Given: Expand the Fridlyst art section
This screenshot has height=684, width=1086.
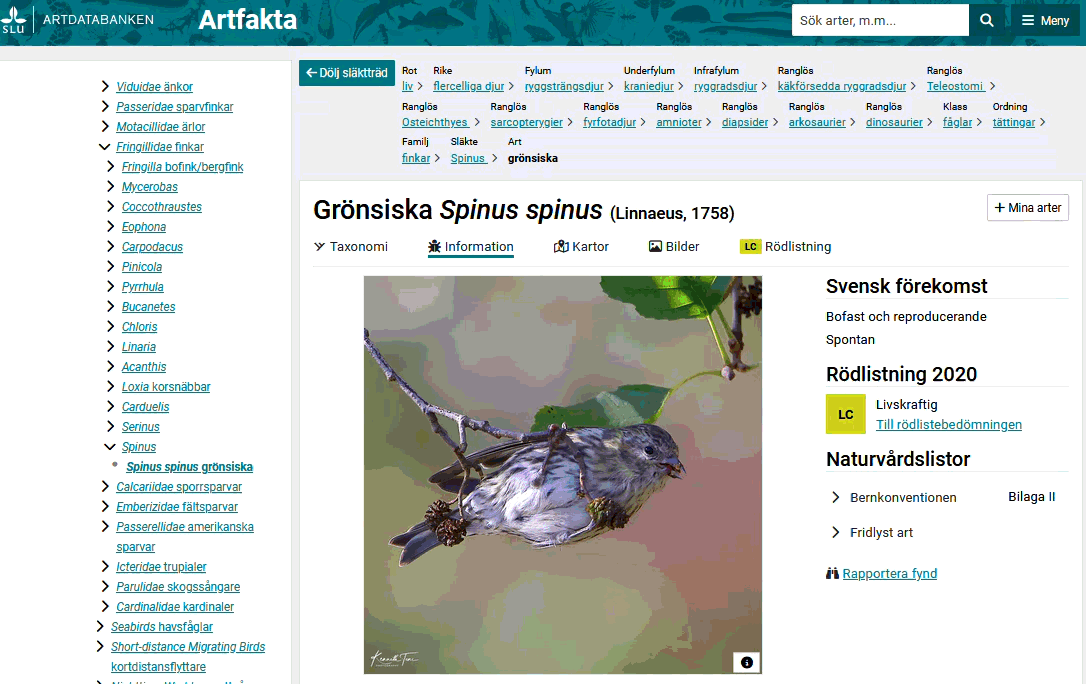Looking at the screenshot, I should pyautogui.click(x=837, y=533).
